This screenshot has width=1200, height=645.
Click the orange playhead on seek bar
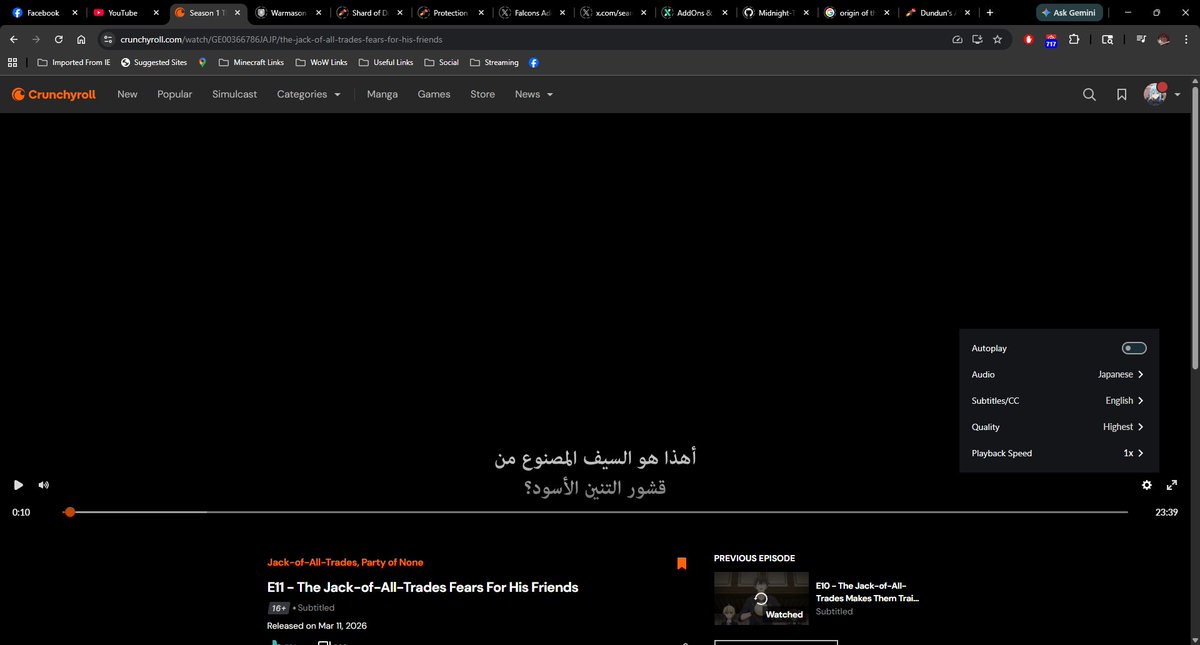(69, 512)
